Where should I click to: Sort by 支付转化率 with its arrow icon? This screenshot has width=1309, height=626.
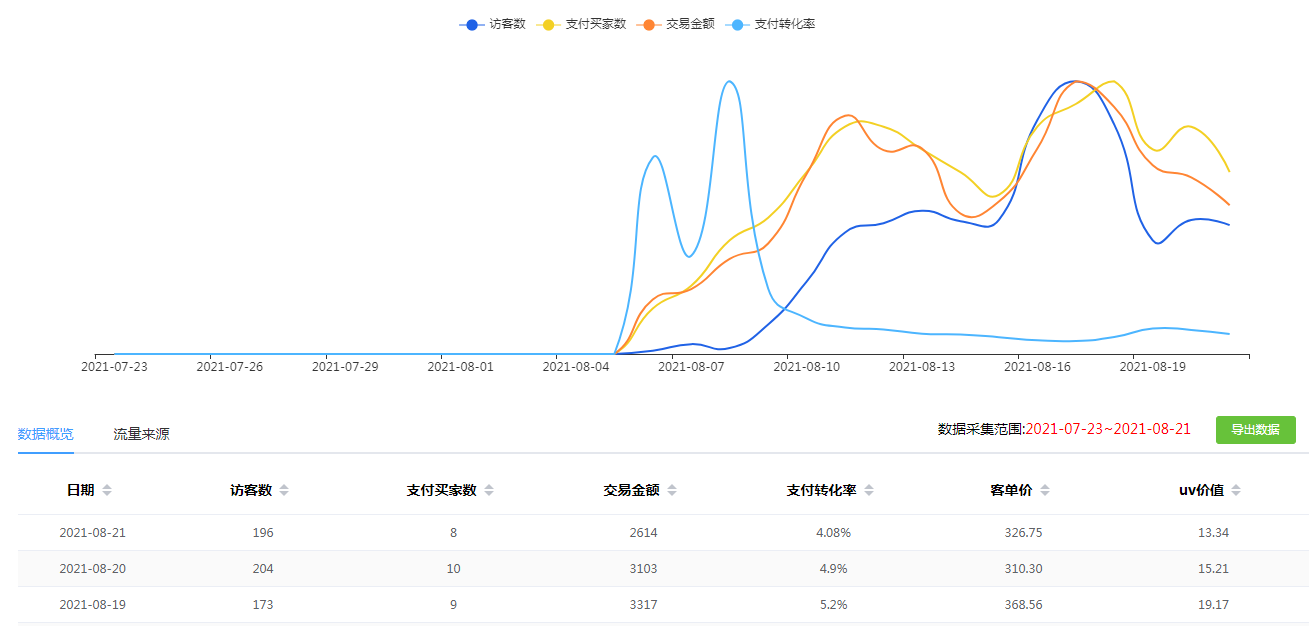[869, 490]
